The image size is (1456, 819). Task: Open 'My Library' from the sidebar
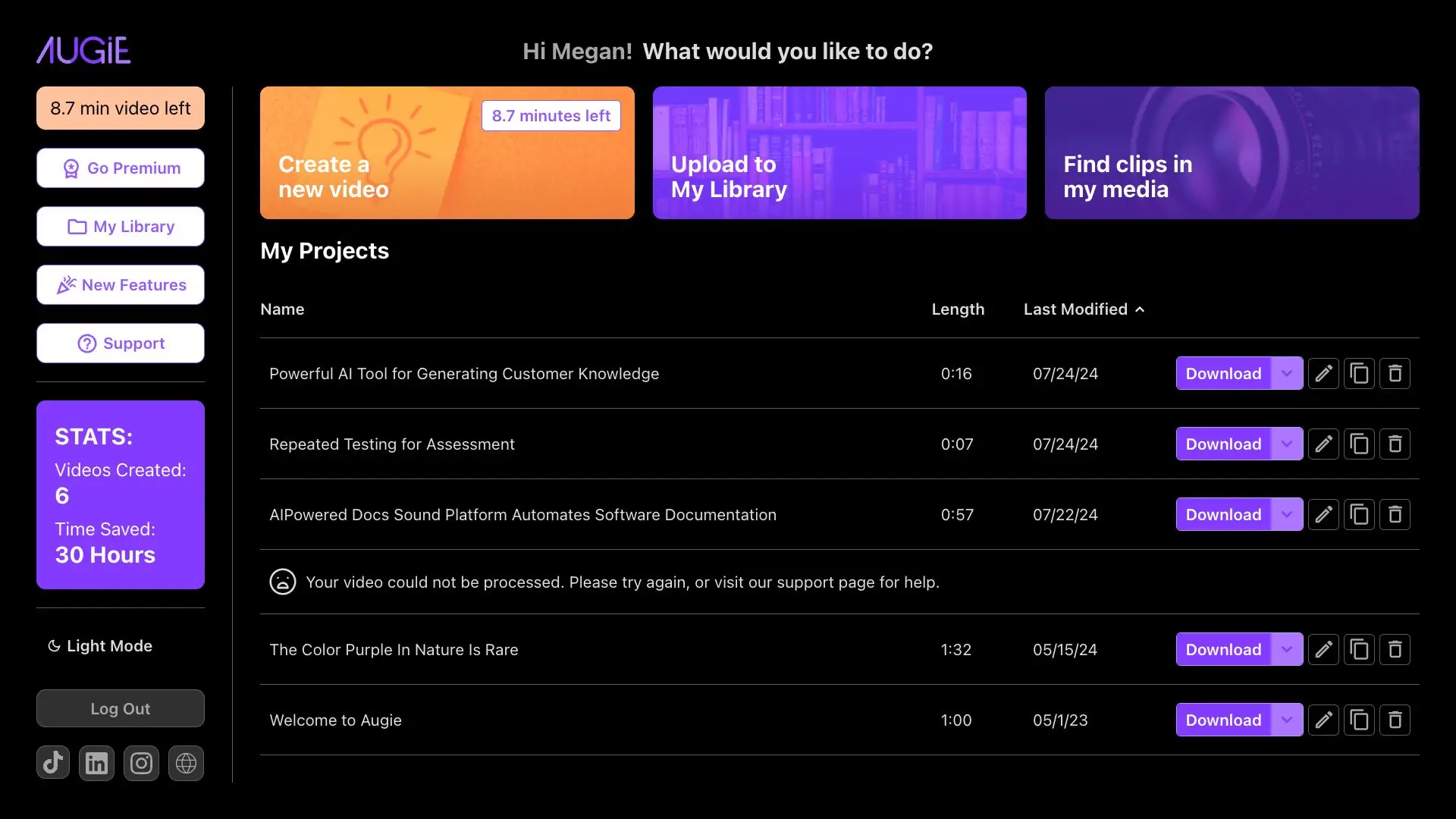pyautogui.click(x=120, y=226)
